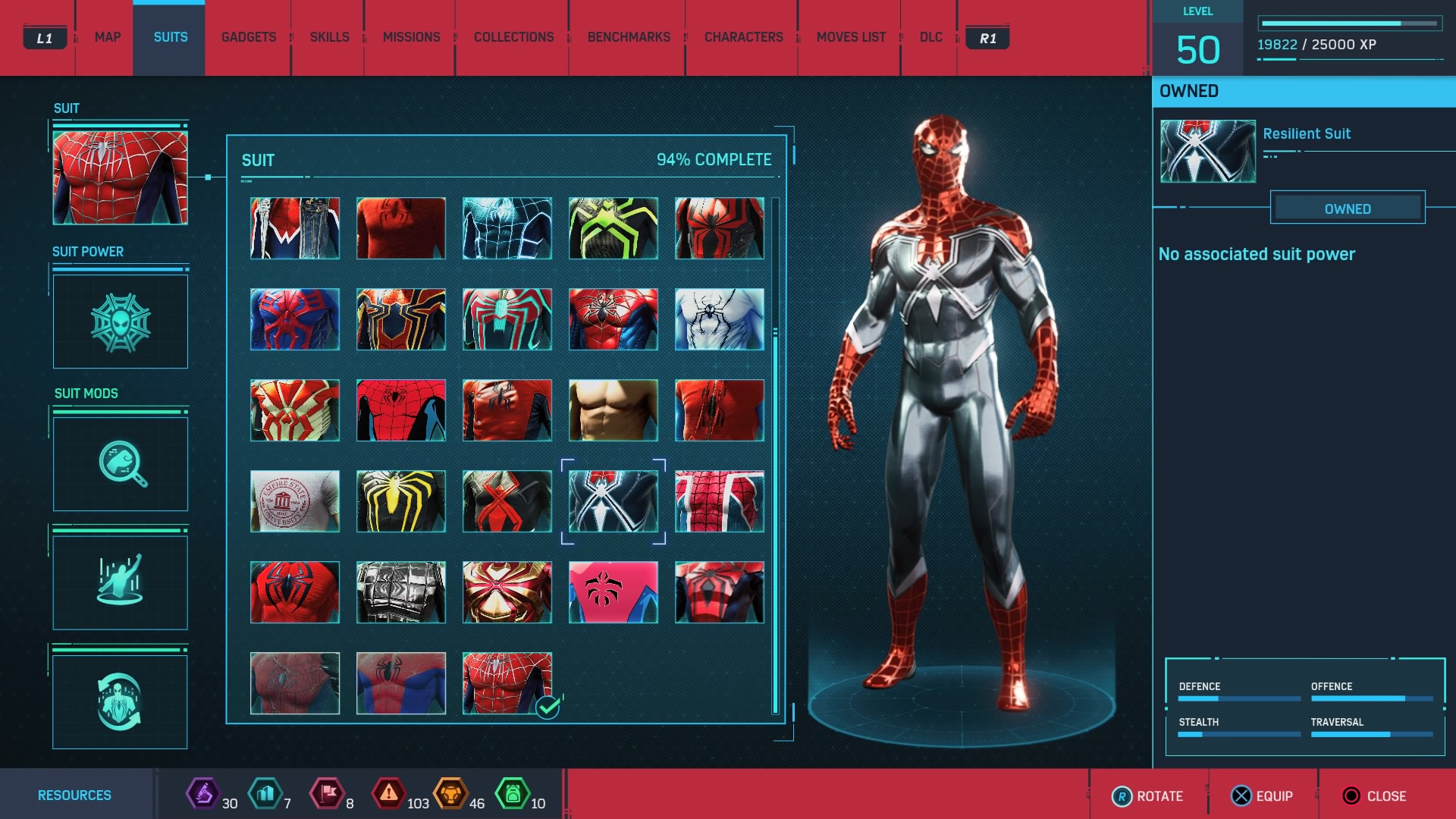Image resolution: width=1456 pixels, height=819 pixels.
Task: Click the R1 shoulder button indicator
Action: coord(987,38)
